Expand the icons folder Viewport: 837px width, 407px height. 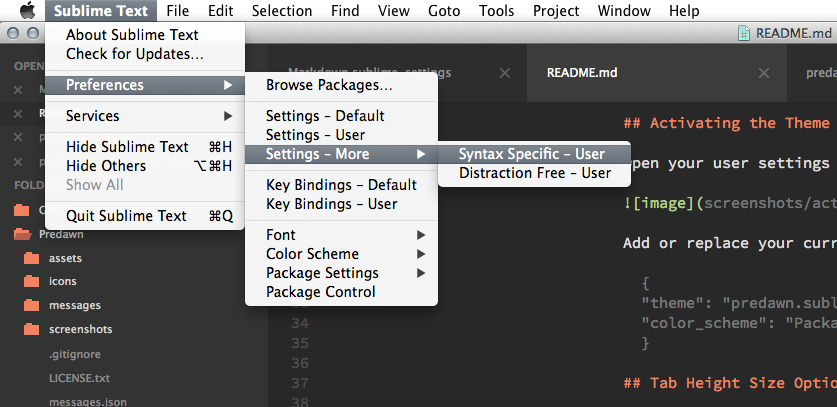click(62, 281)
